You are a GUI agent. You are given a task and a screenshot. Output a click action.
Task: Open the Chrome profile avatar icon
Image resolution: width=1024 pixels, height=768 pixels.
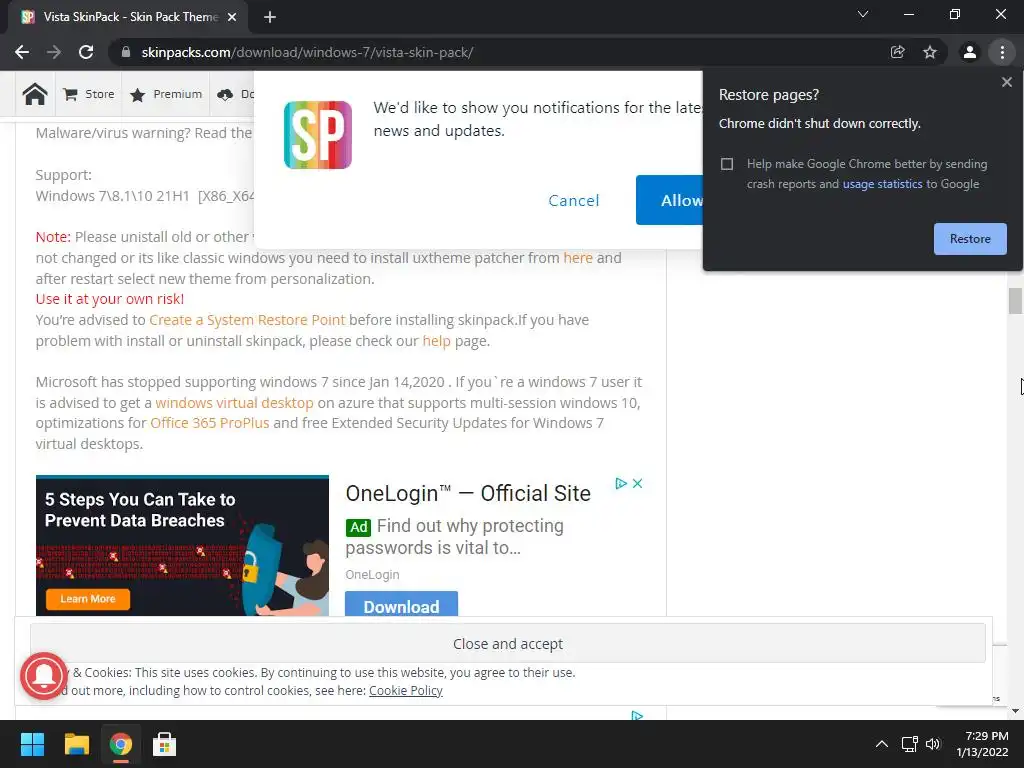pyautogui.click(x=970, y=52)
